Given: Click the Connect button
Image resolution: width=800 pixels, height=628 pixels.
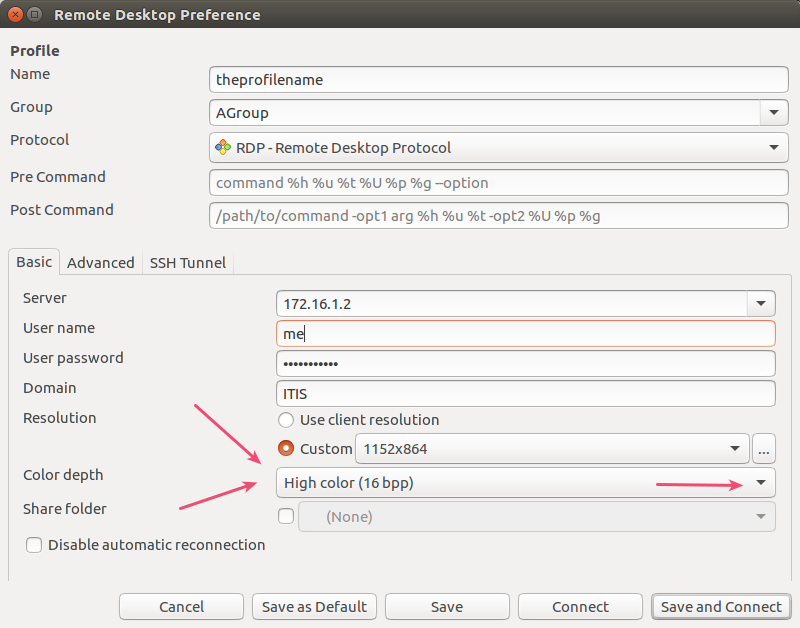Looking at the screenshot, I should [580, 607].
